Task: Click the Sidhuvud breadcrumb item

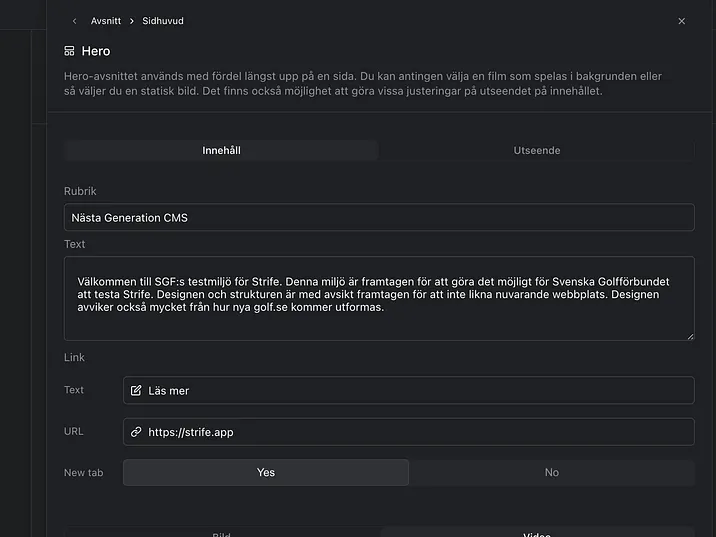Action: point(163,21)
